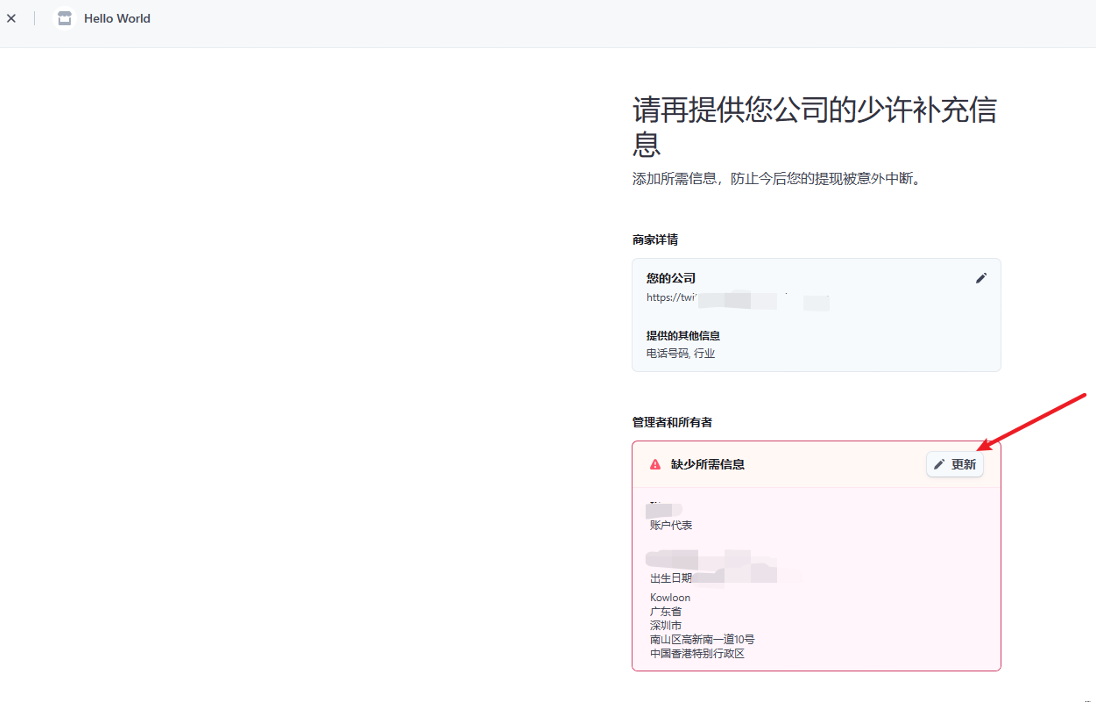Select the 南山区高新南一道10号 street address
Viewport: 1096px width, 708px height.
(702, 639)
